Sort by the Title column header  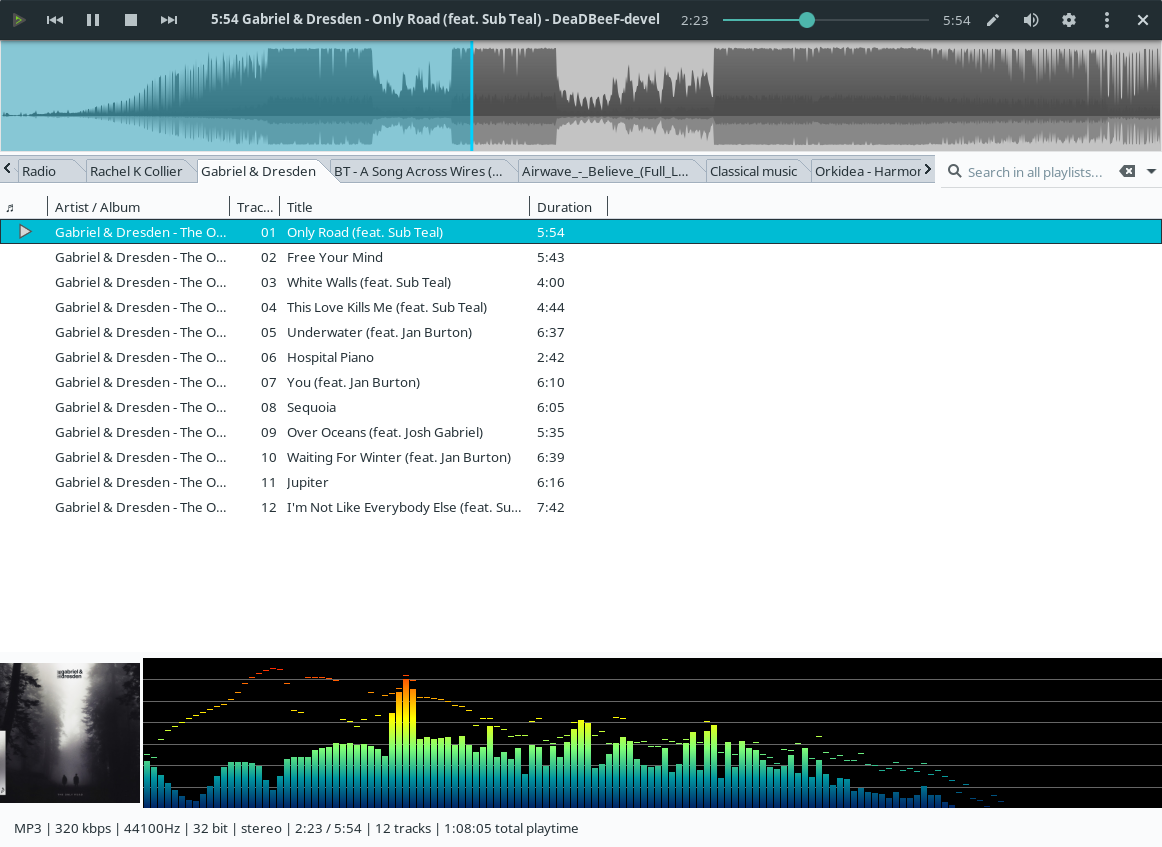tap(404, 207)
